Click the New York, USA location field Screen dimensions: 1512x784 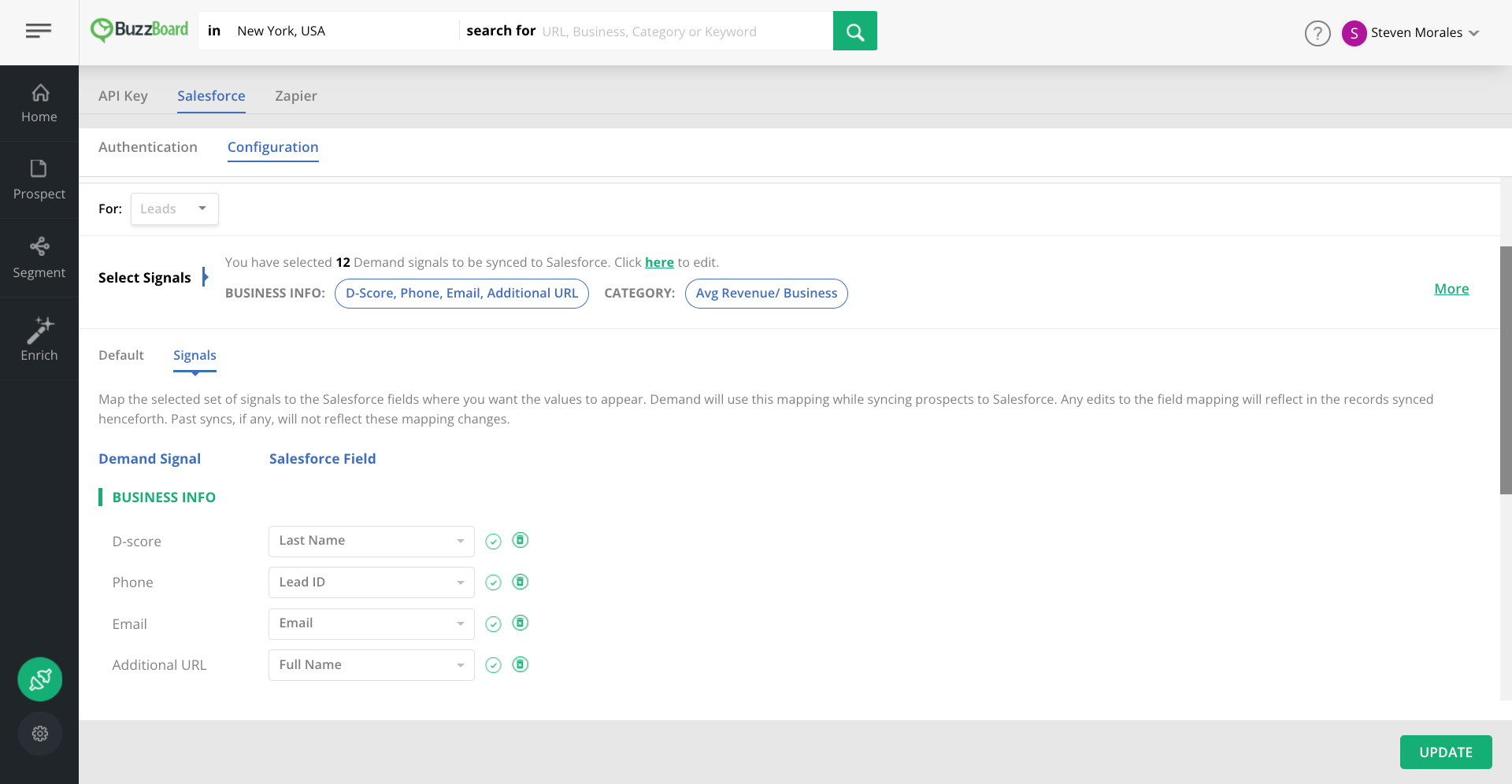[345, 31]
